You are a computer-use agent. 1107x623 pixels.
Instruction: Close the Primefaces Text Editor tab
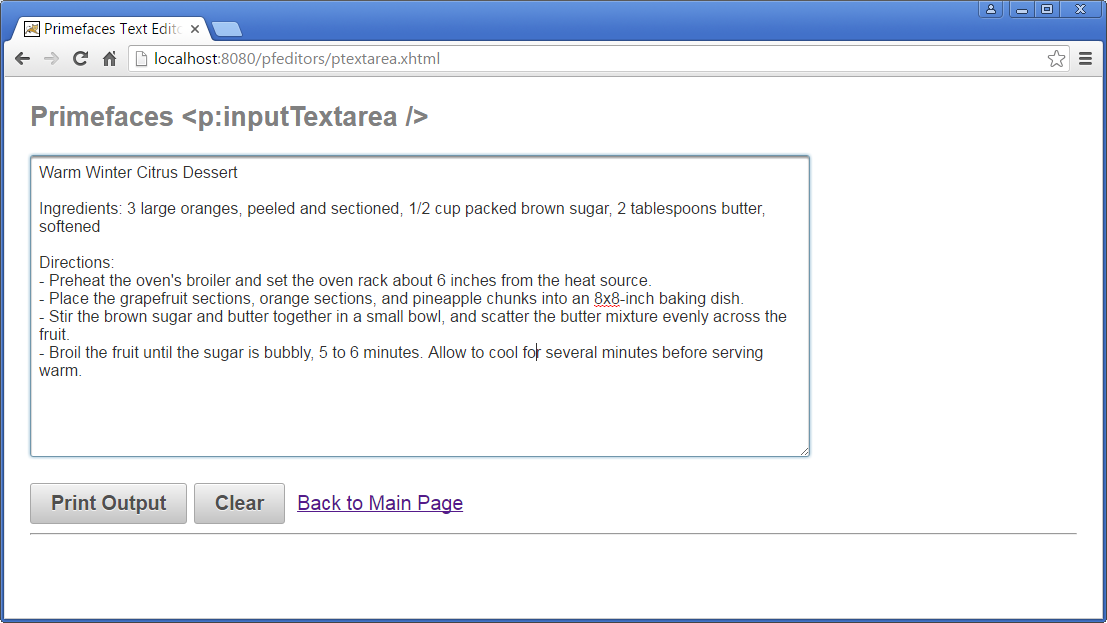pos(195,29)
